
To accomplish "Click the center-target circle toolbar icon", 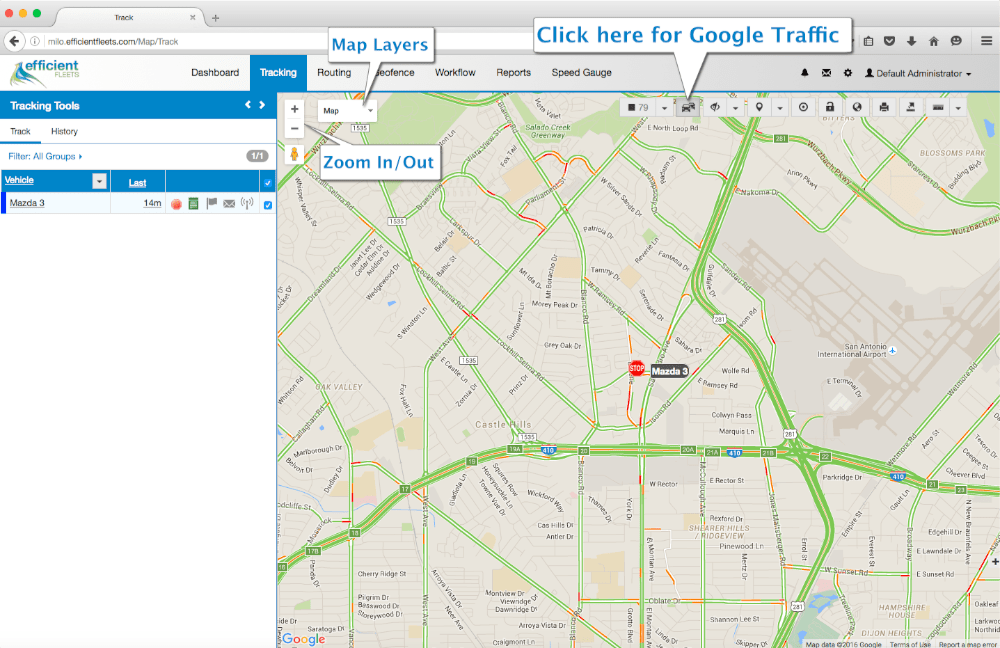I will 803,107.
